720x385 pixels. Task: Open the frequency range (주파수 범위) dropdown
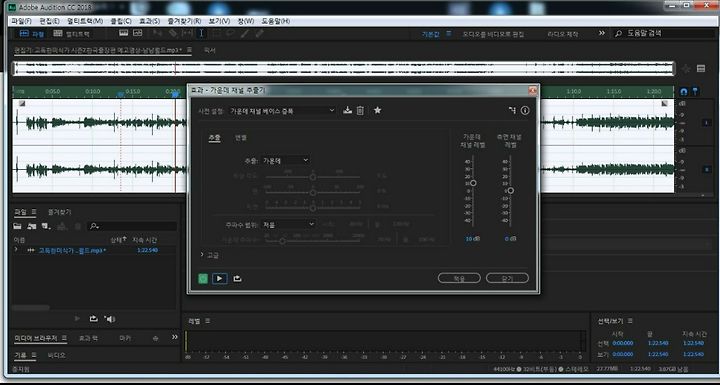click(x=288, y=224)
